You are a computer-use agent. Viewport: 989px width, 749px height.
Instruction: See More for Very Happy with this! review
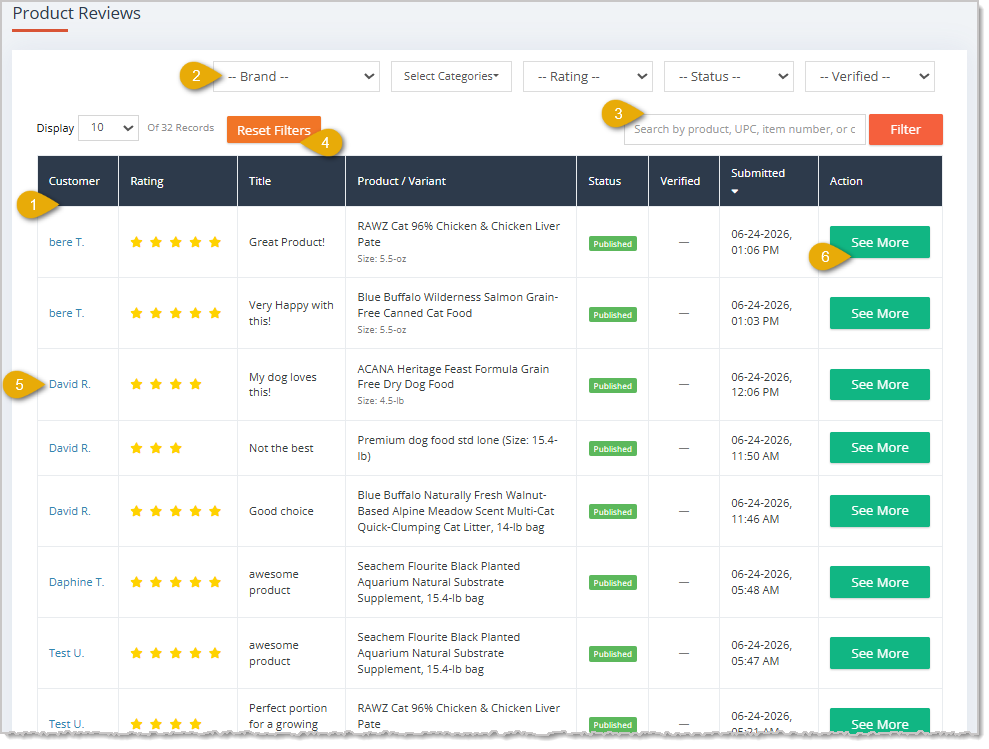click(x=879, y=313)
